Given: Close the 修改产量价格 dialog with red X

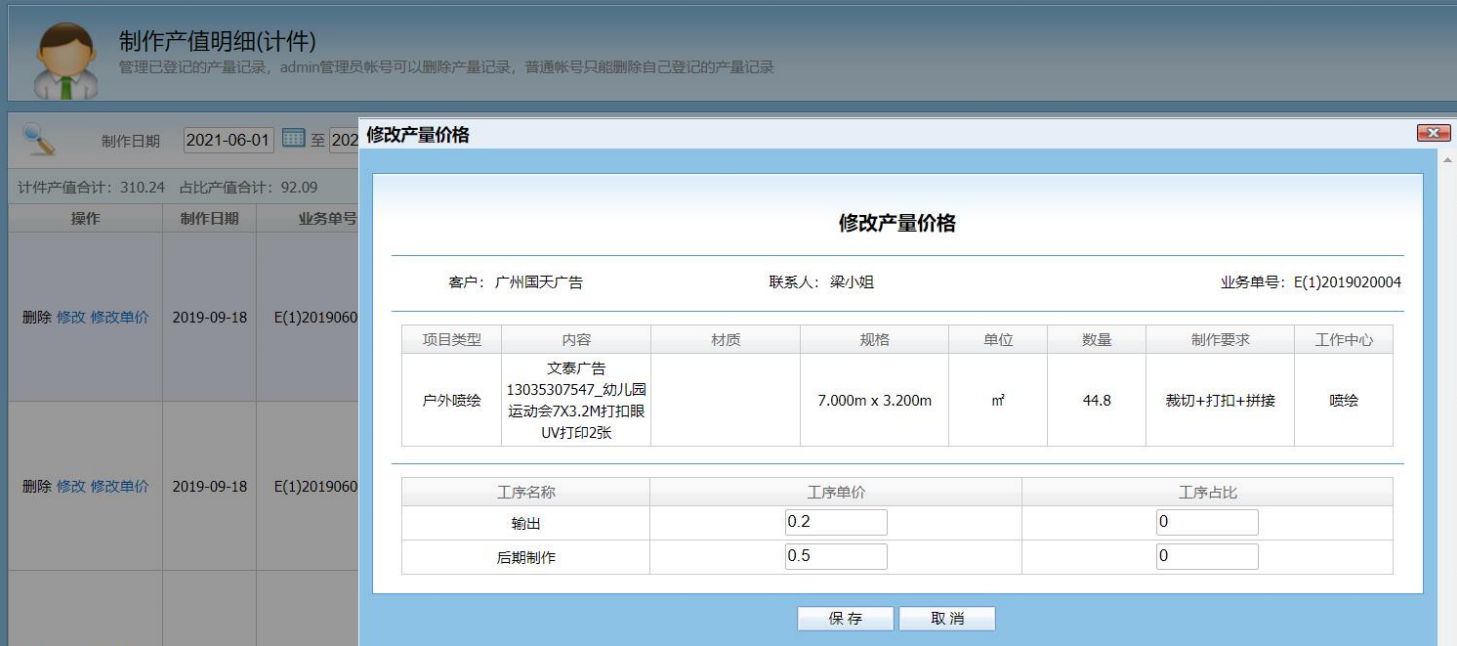Looking at the screenshot, I should point(1434,134).
